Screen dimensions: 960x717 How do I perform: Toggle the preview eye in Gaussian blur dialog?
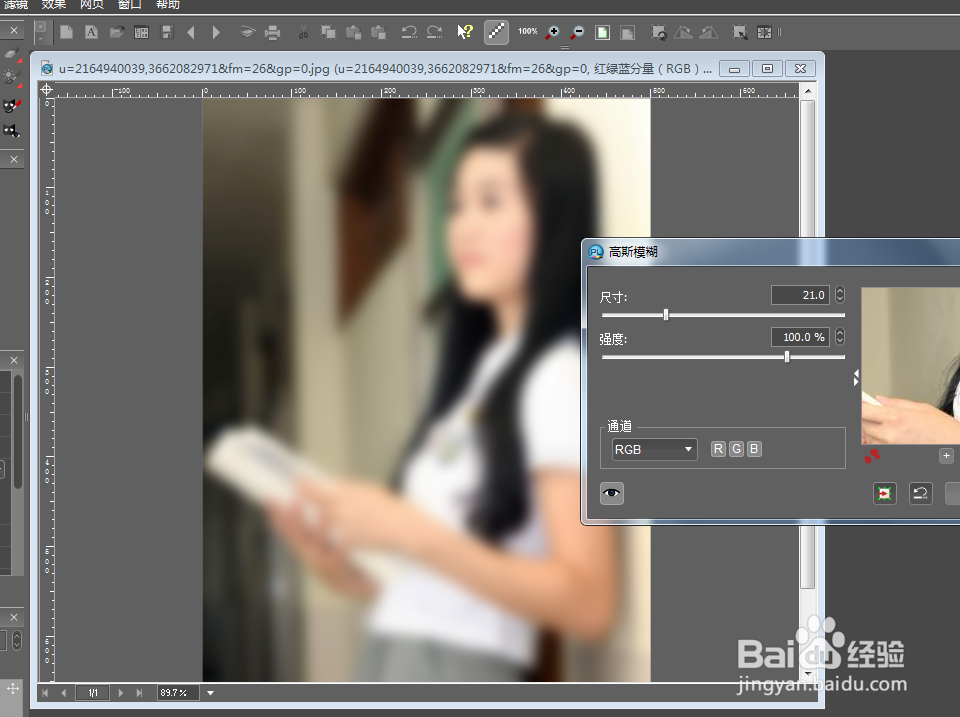point(612,494)
